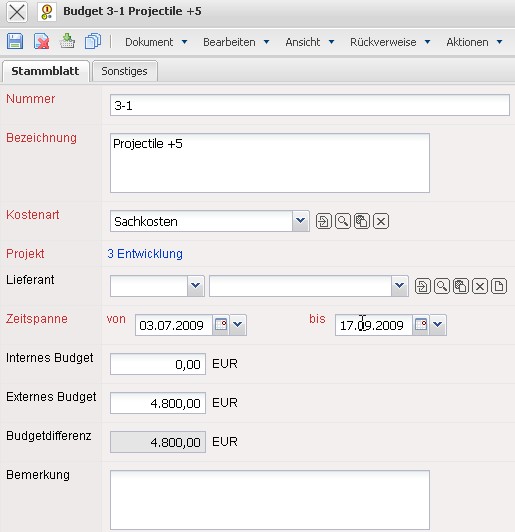Expand the Kostenart Sachkosten dropdown
The width and height of the screenshot is (515, 532).
pyautogui.click(x=301, y=221)
